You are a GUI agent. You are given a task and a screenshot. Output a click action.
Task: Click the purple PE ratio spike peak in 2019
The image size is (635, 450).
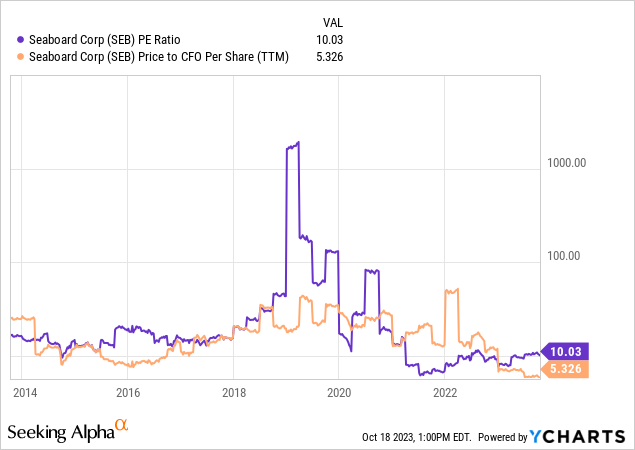(x=298, y=143)
